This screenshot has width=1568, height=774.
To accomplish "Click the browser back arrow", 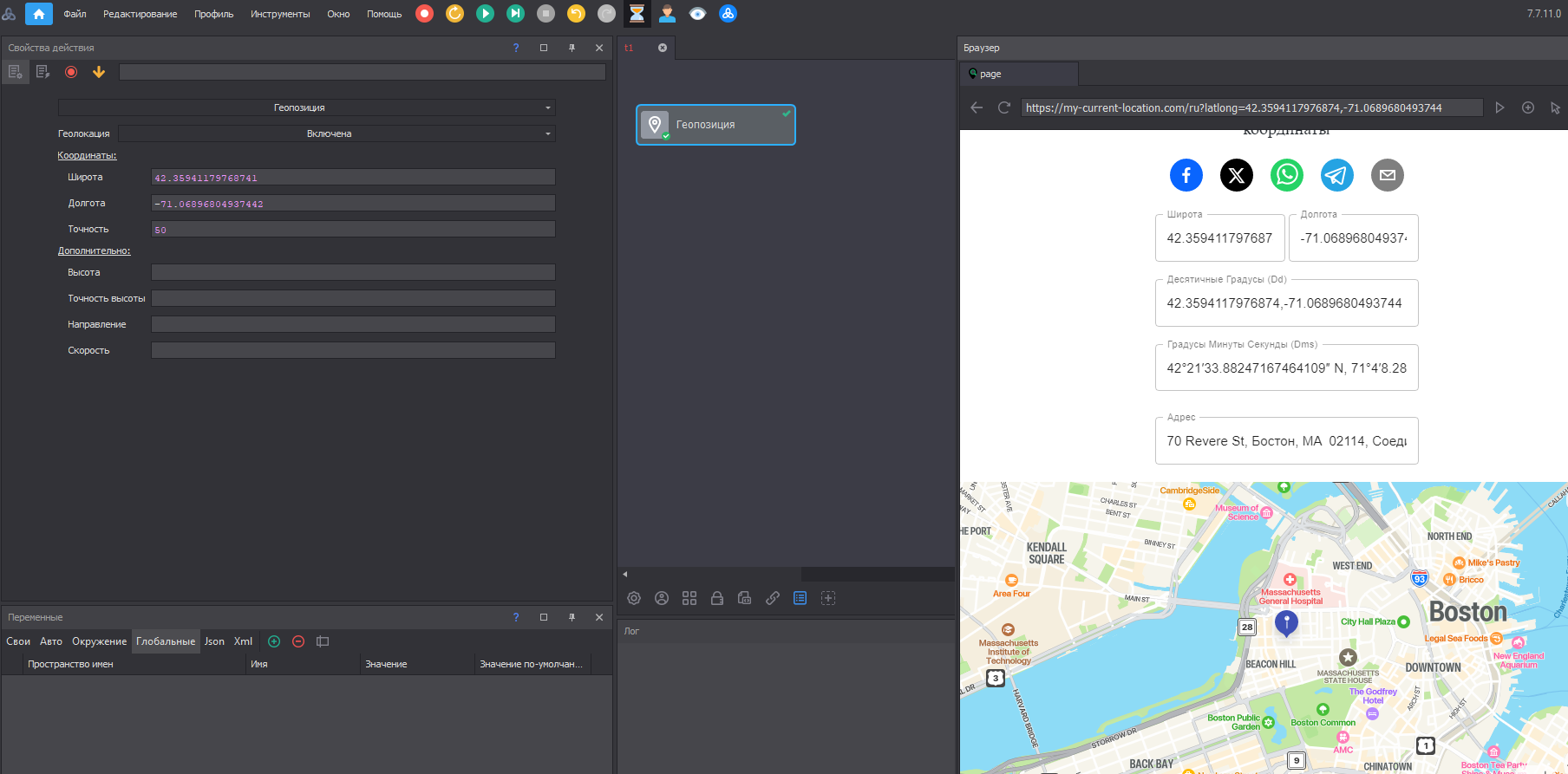I will pos(977,107).
